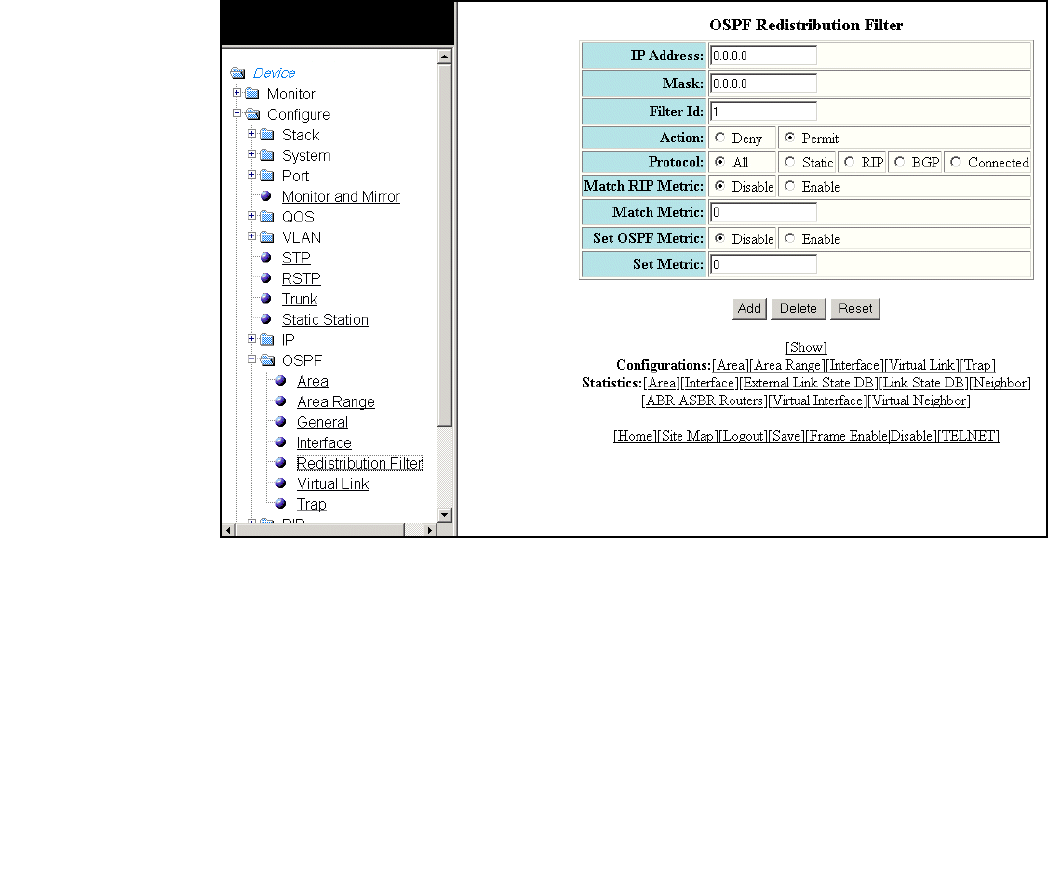Click the Match Metric input field
The width and height of the screenshot is (1049, 894).
click(x=763, y=212)
